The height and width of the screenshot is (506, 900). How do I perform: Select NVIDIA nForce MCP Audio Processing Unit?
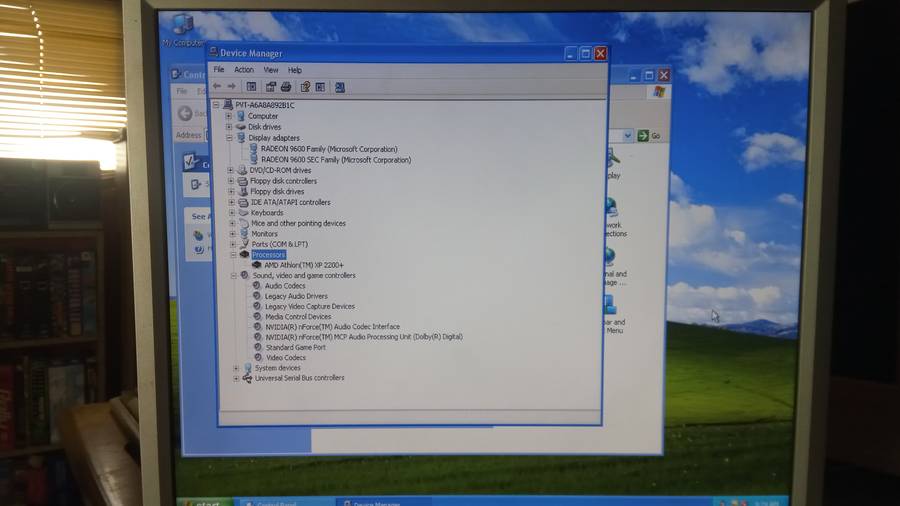click(364, 337)
